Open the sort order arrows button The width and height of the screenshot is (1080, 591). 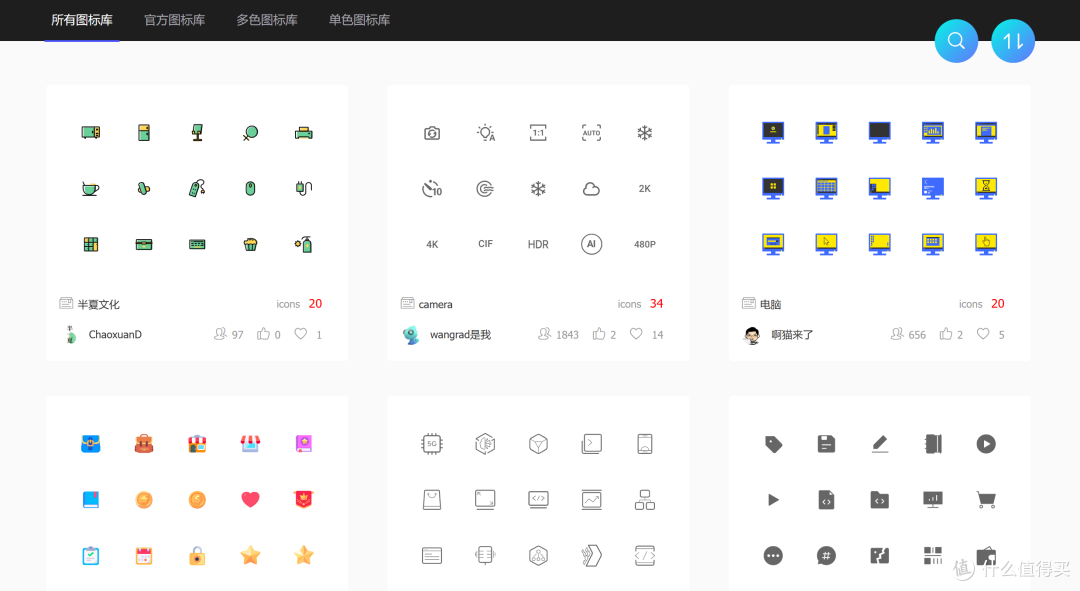pos(1012,41)
